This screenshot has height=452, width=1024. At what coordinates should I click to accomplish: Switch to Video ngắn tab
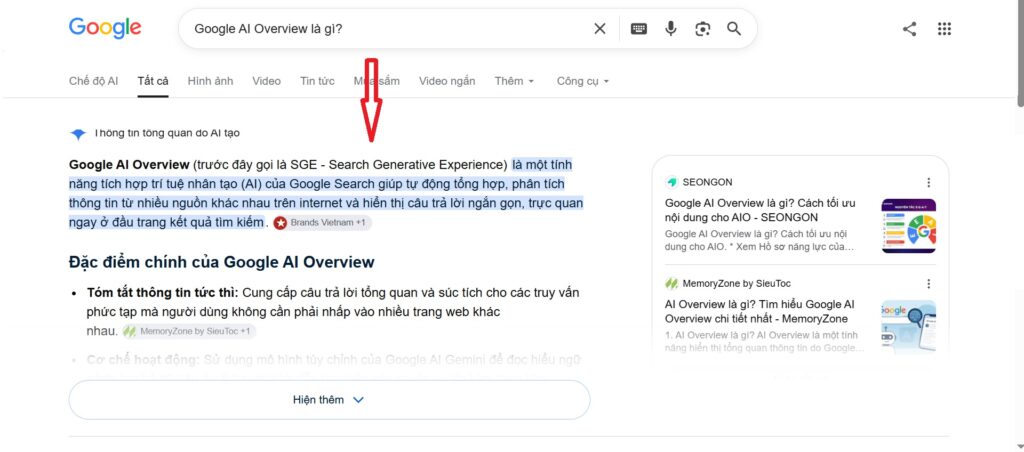[447, 81]
